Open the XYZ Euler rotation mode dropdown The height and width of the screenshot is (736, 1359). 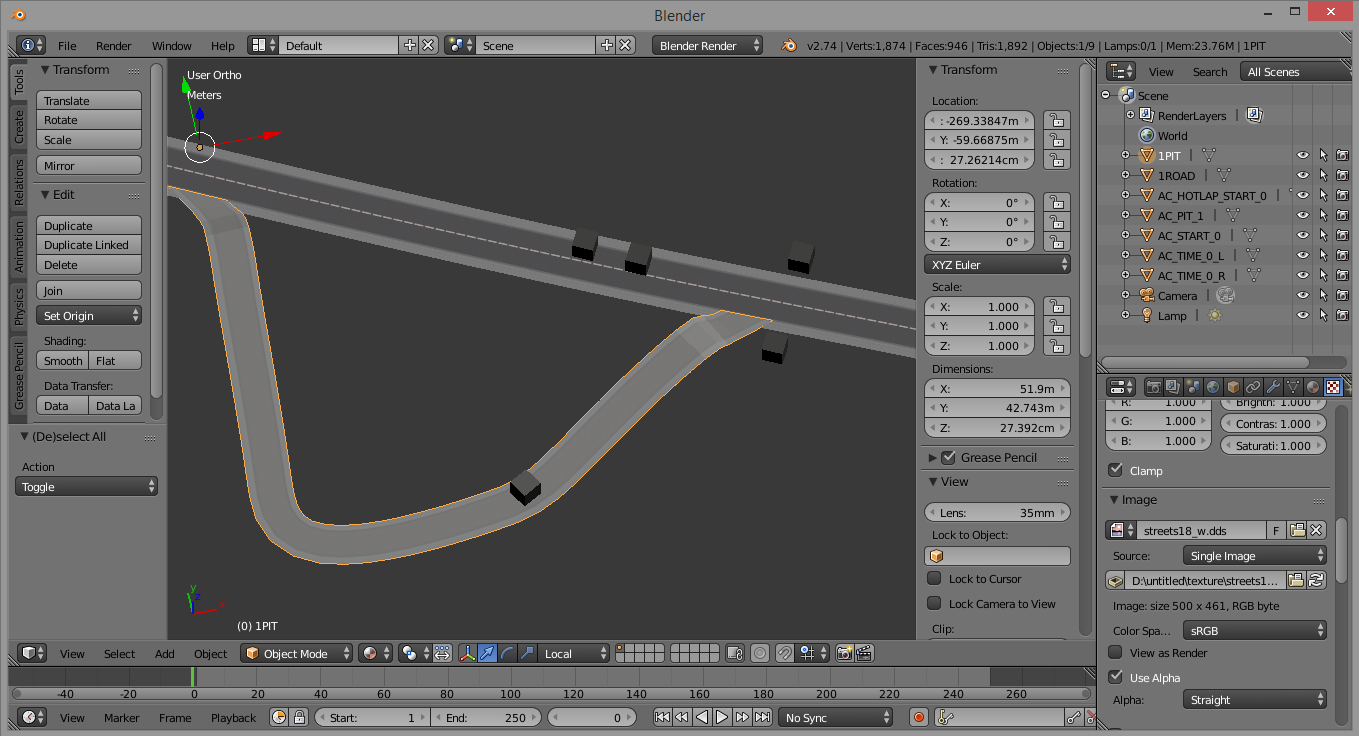pyautogui.click(x=998, y=264)
